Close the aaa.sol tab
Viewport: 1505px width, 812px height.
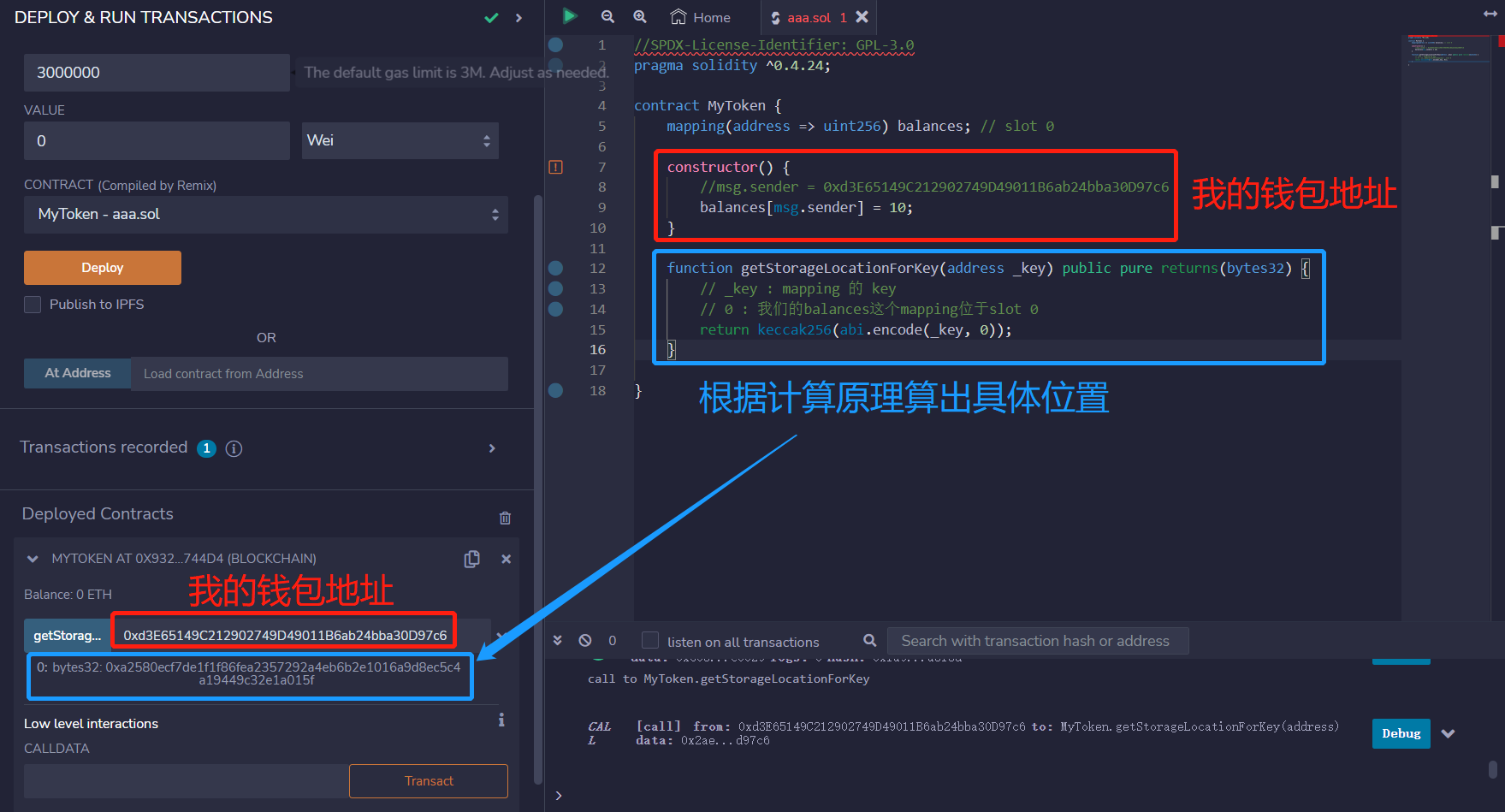(862, 17)
